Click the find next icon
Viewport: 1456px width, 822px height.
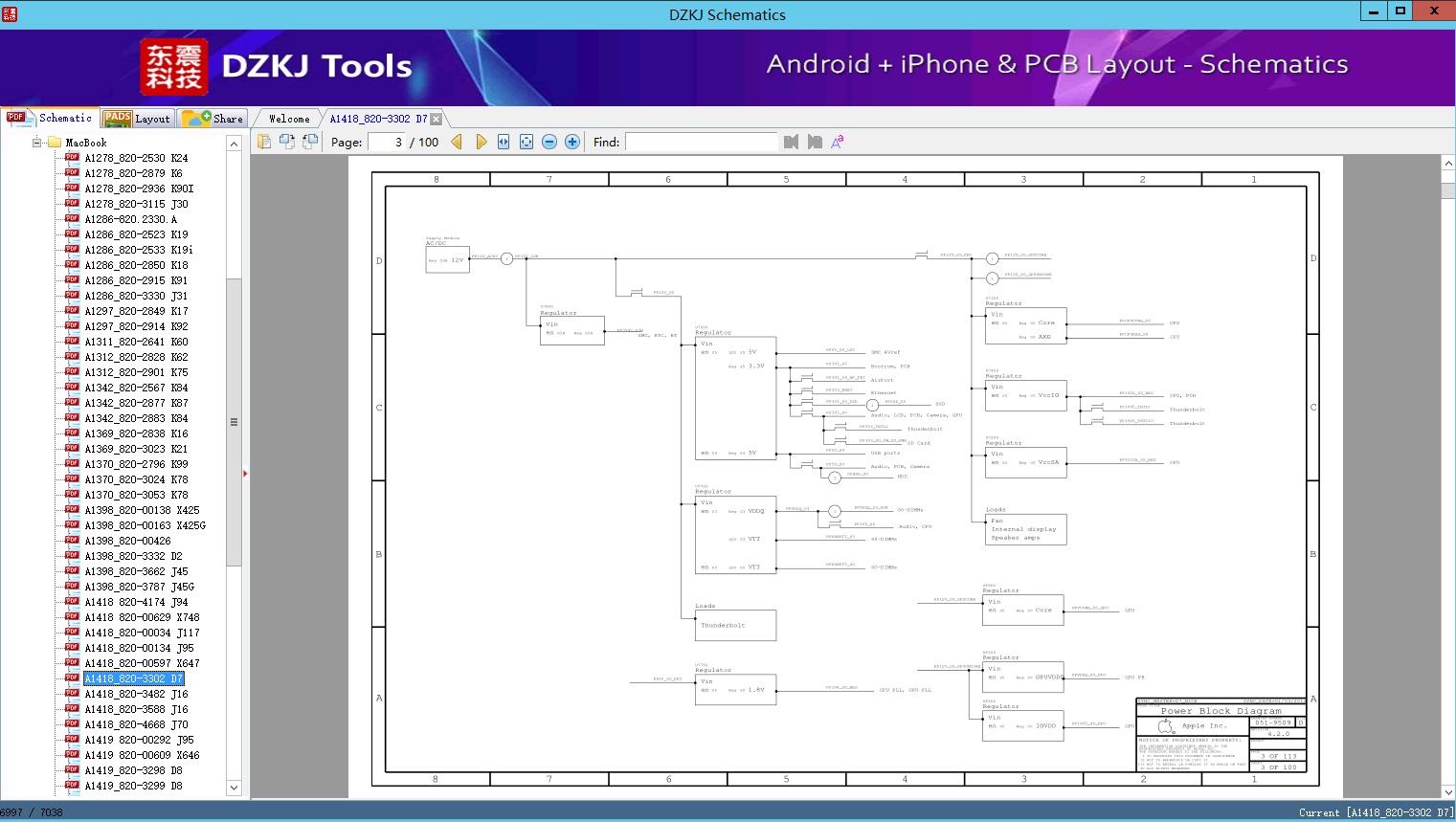click(815, 142)
